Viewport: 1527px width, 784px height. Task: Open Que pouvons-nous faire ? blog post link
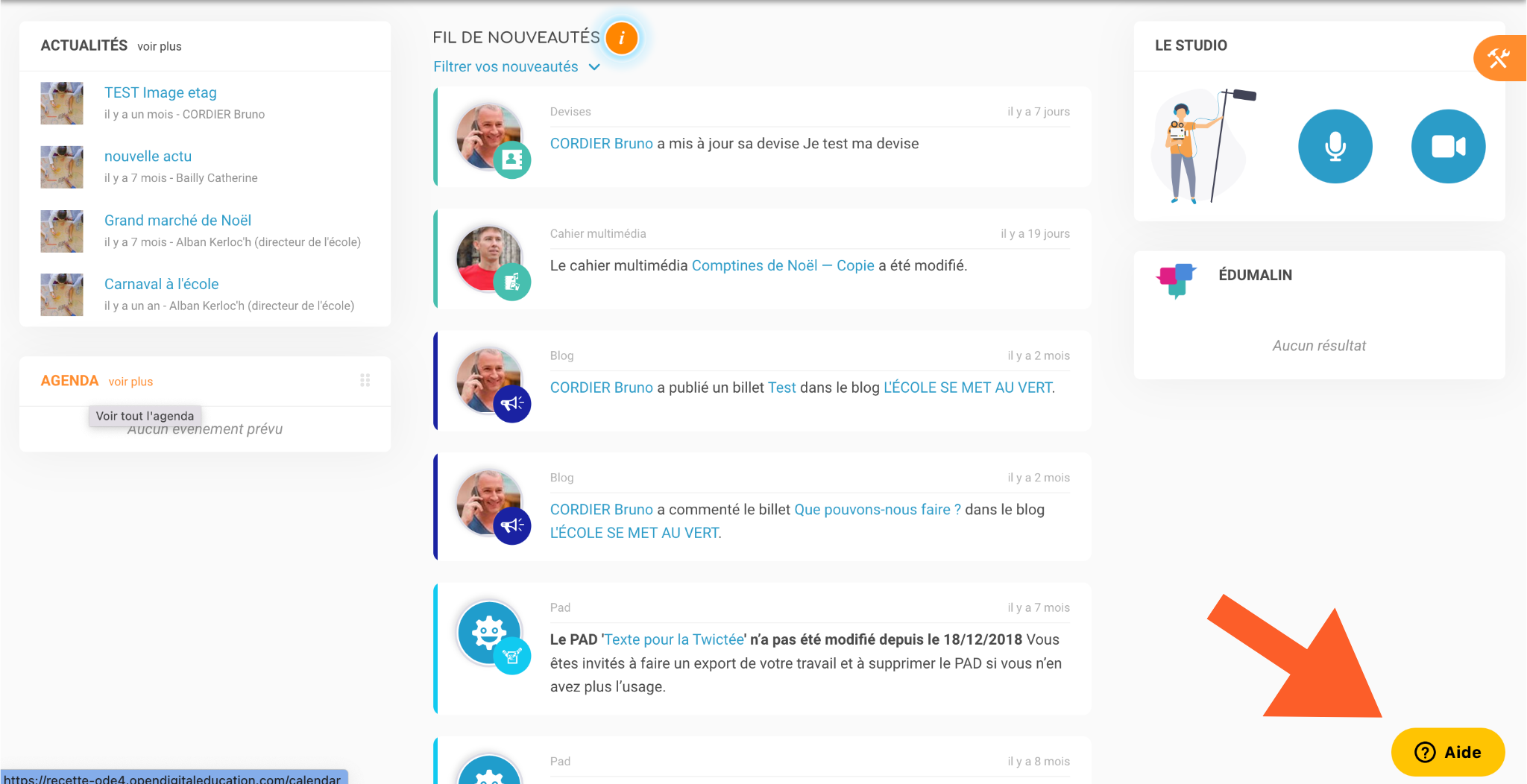point(878,510)
